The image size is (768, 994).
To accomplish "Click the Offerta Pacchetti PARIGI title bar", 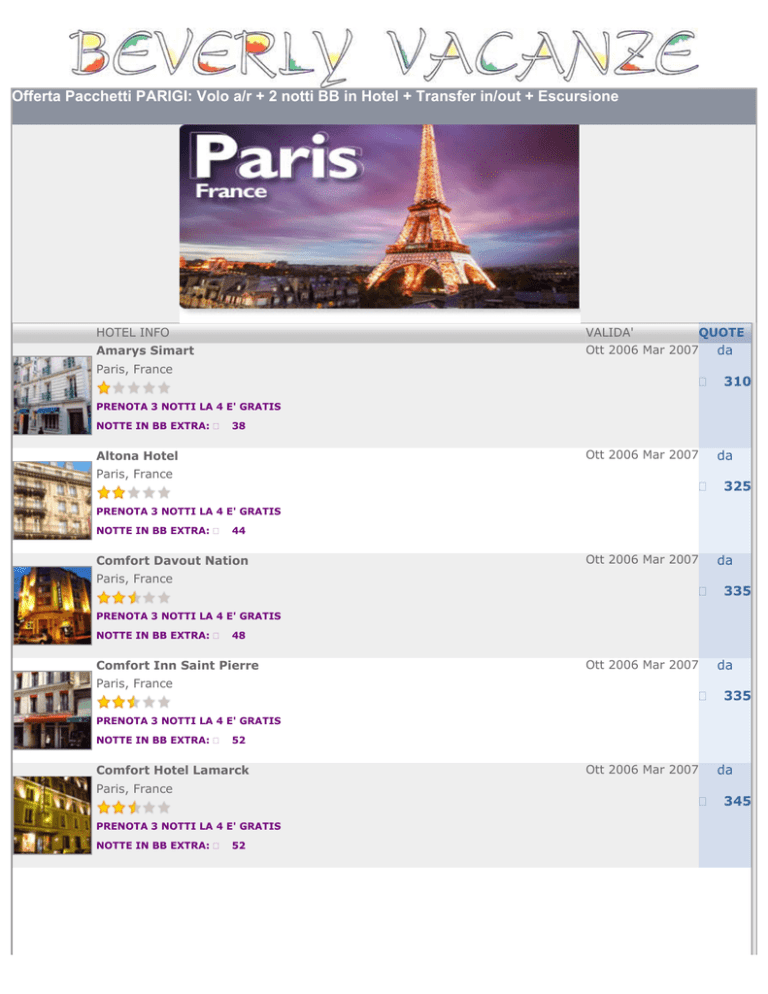I will [x=314, y=97].
